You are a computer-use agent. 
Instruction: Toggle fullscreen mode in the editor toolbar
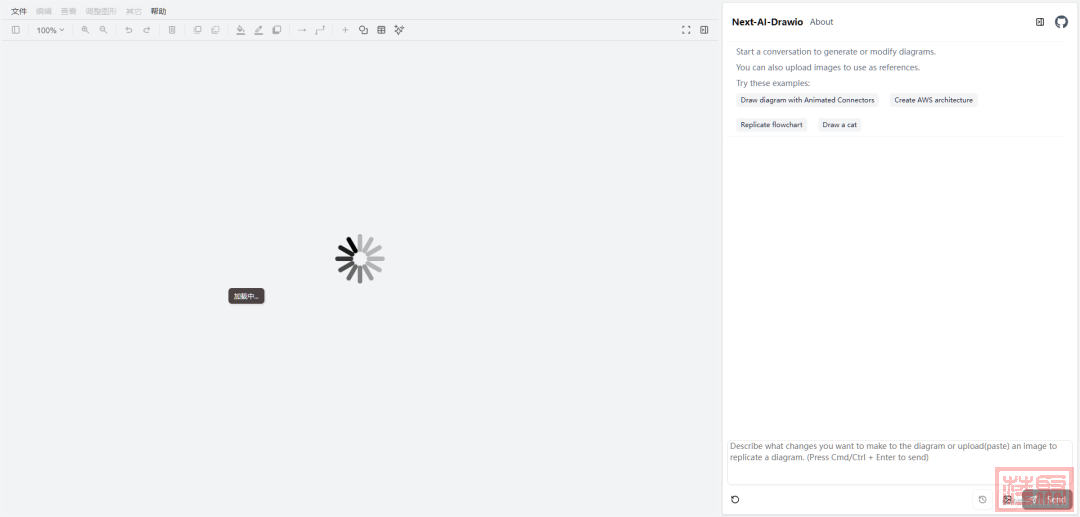pos(686,30)
